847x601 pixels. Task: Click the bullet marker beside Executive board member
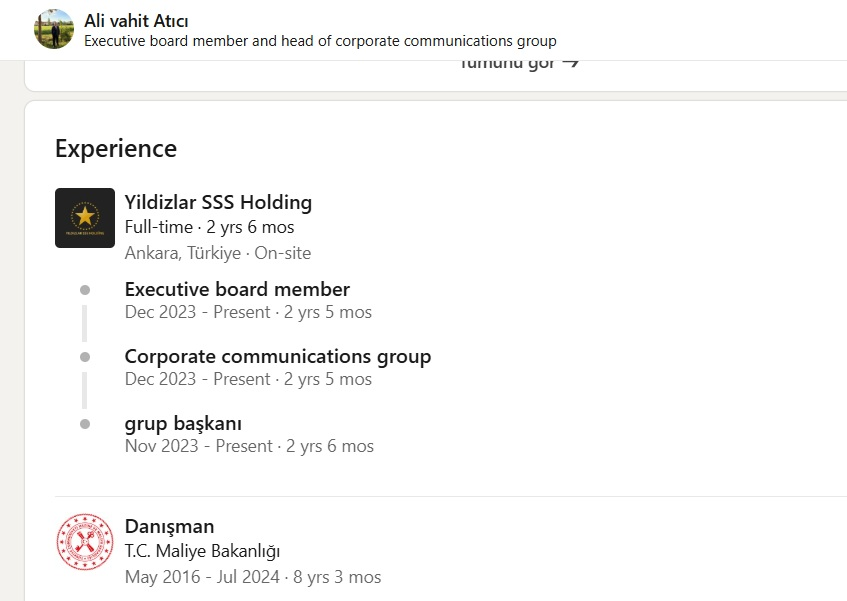(85, 290)
